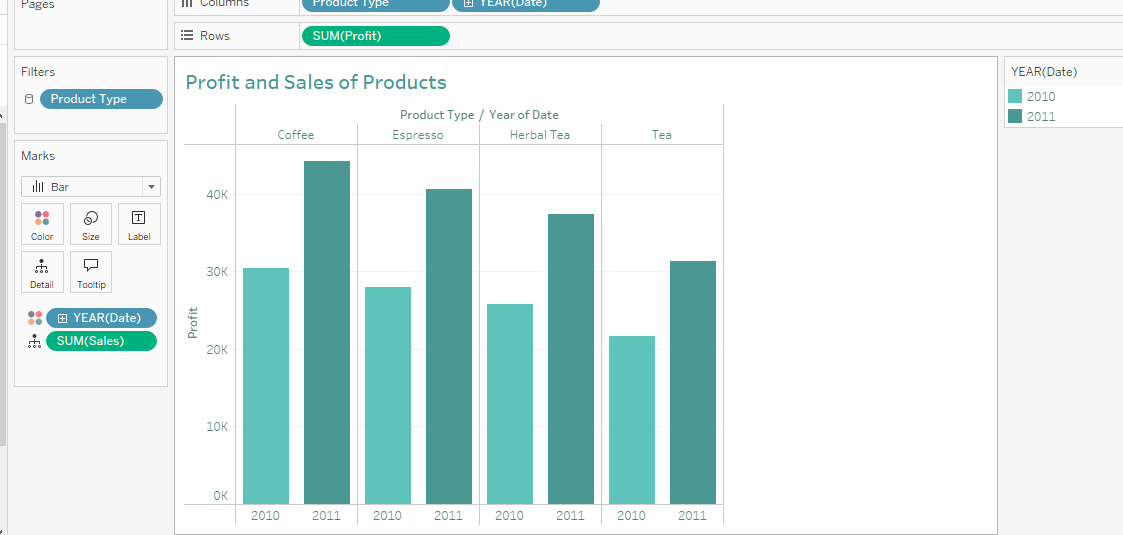This screenshot has height=535, width=1123.
Task: Click the Espresso column header
Action: coord(418,135)
